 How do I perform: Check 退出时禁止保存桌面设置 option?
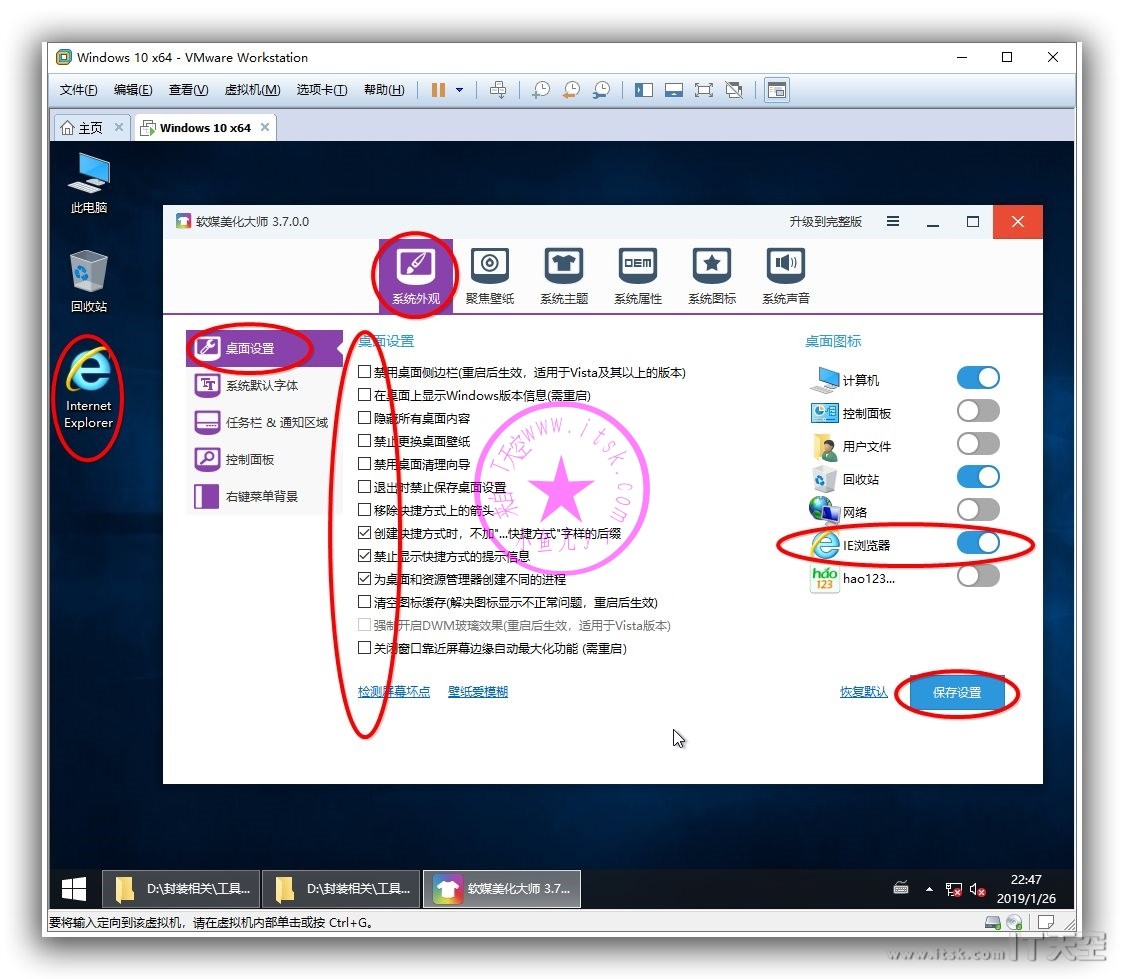pyautogui.click(x=364, y=487)
